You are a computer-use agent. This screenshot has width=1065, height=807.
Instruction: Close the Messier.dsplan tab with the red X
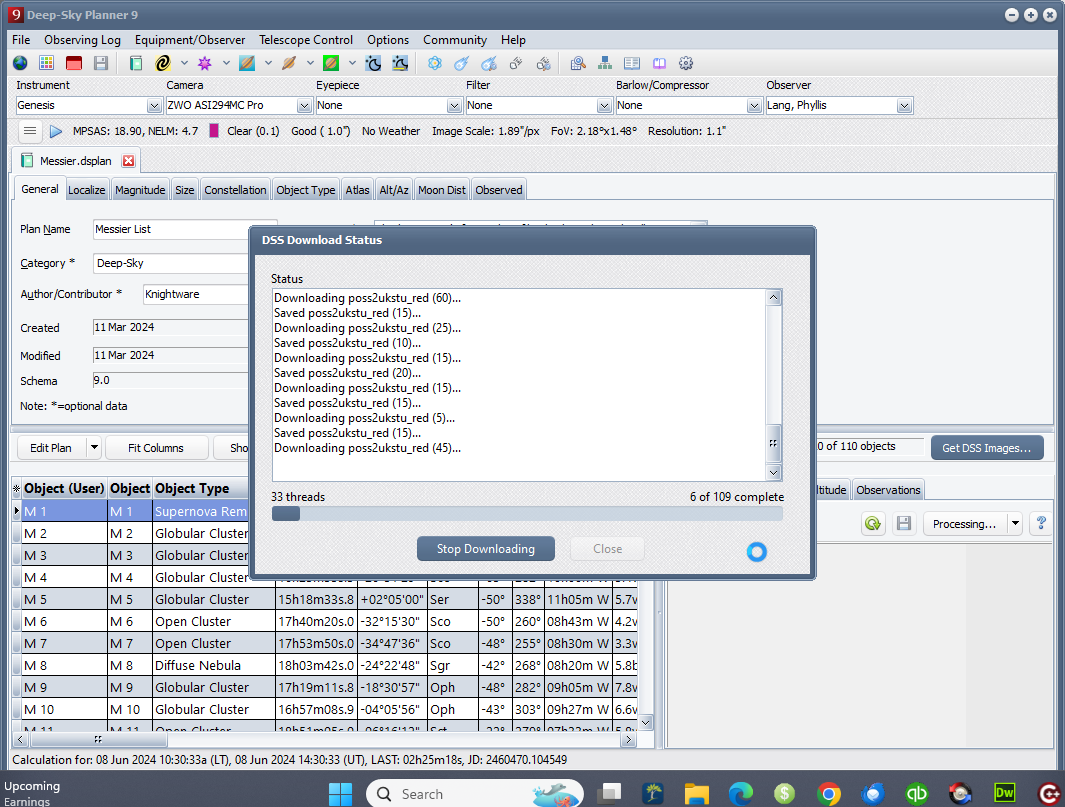[128, 161]
